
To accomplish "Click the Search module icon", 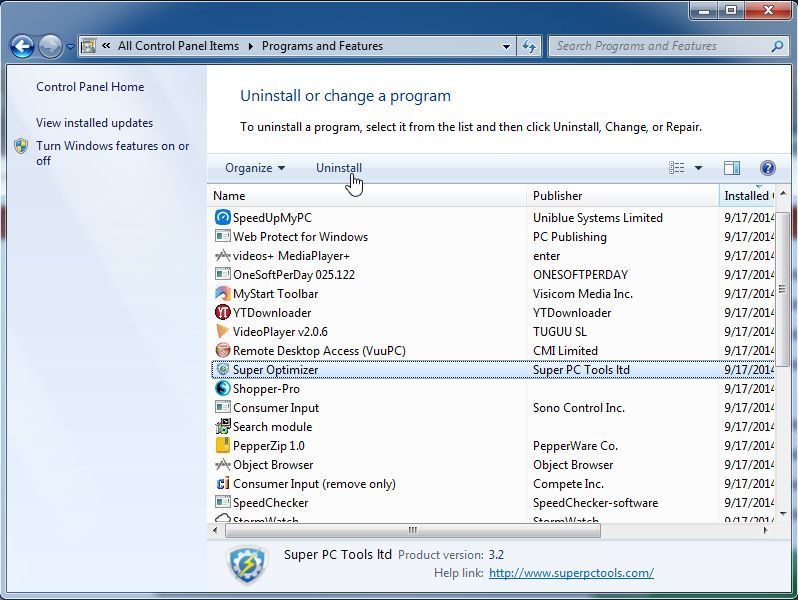I will click(x=222, y=426).
